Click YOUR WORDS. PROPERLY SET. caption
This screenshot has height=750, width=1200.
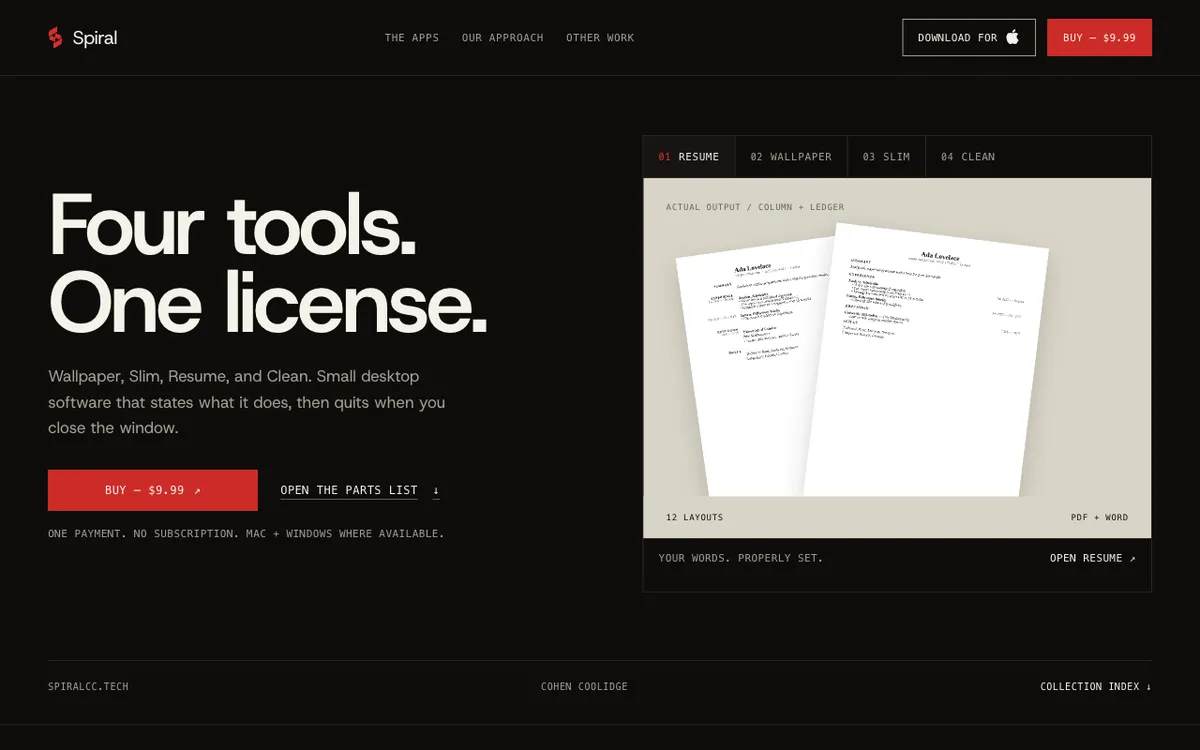(741, 558)
